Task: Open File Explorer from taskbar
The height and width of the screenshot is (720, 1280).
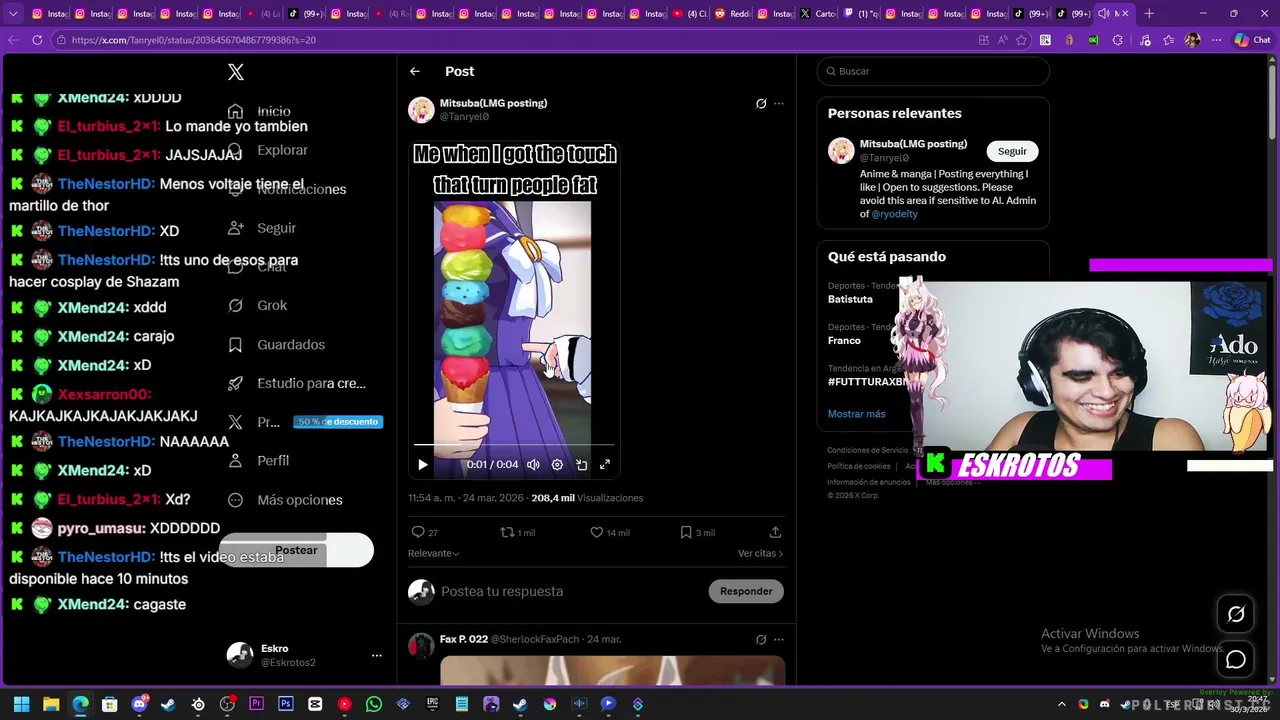Action: [51, 705]
